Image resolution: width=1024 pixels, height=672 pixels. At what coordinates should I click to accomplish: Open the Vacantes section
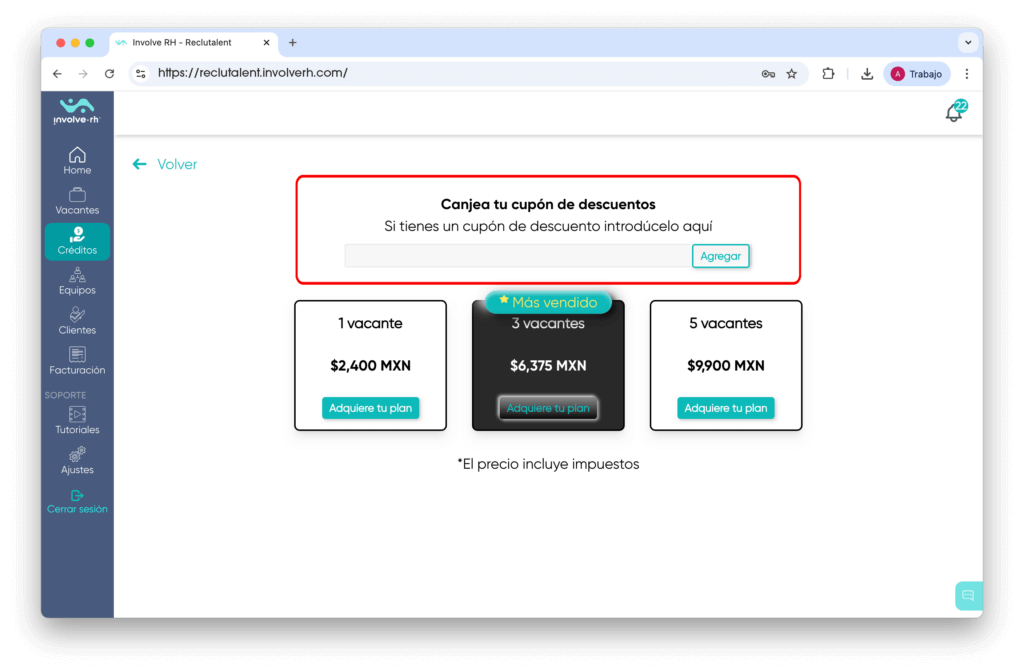[x=77, y=200]
